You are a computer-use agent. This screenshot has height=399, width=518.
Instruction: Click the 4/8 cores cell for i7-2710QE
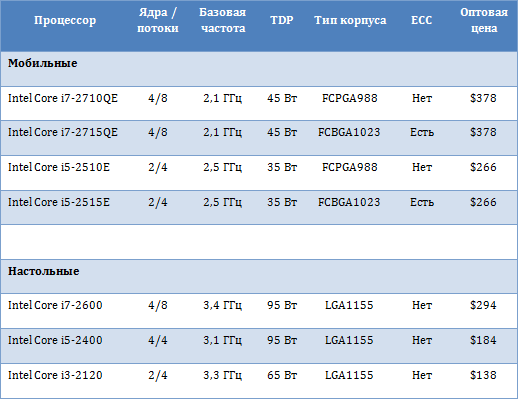tap(158, 98)
